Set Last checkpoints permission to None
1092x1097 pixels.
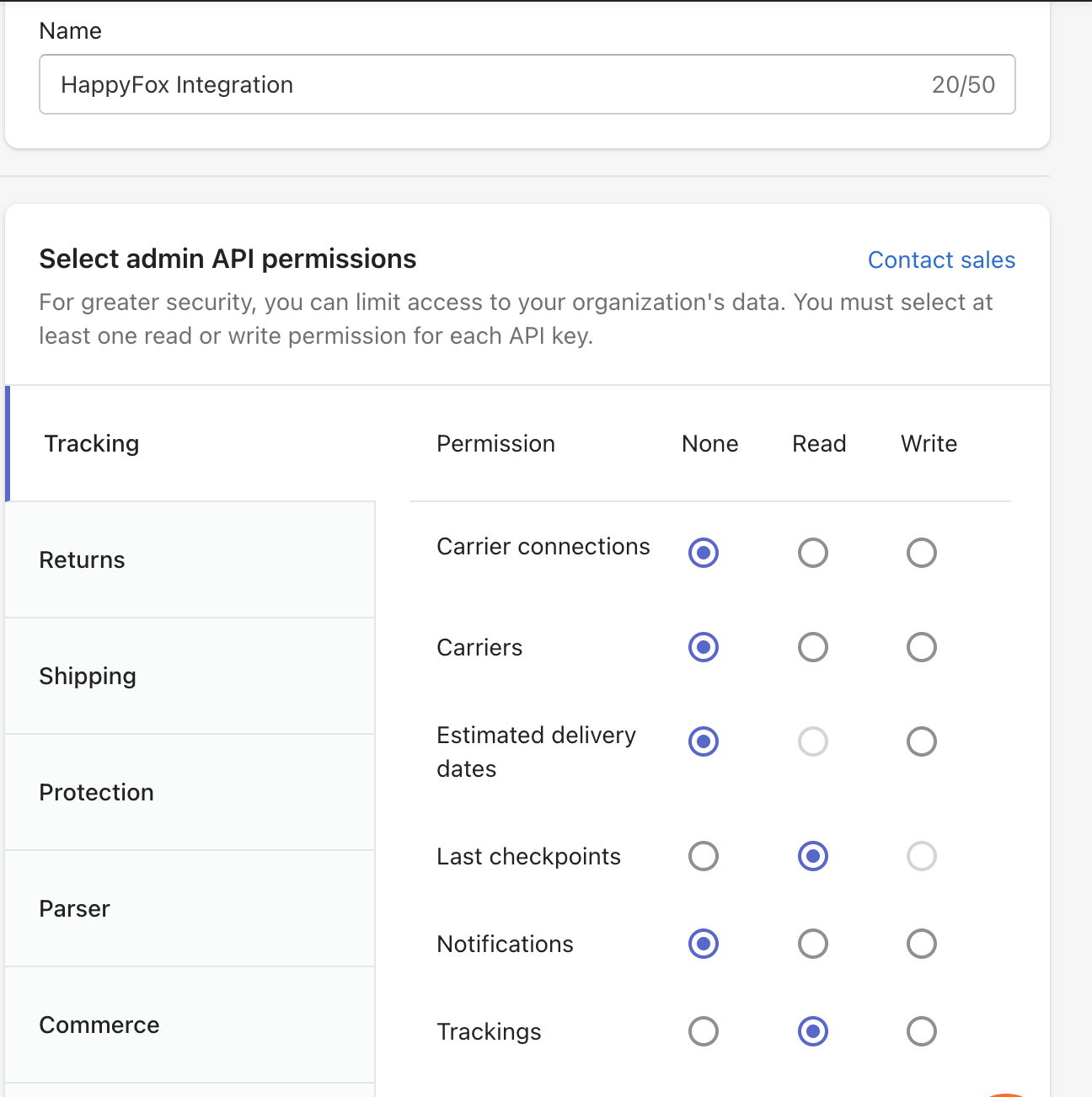[x=703, y=857]
